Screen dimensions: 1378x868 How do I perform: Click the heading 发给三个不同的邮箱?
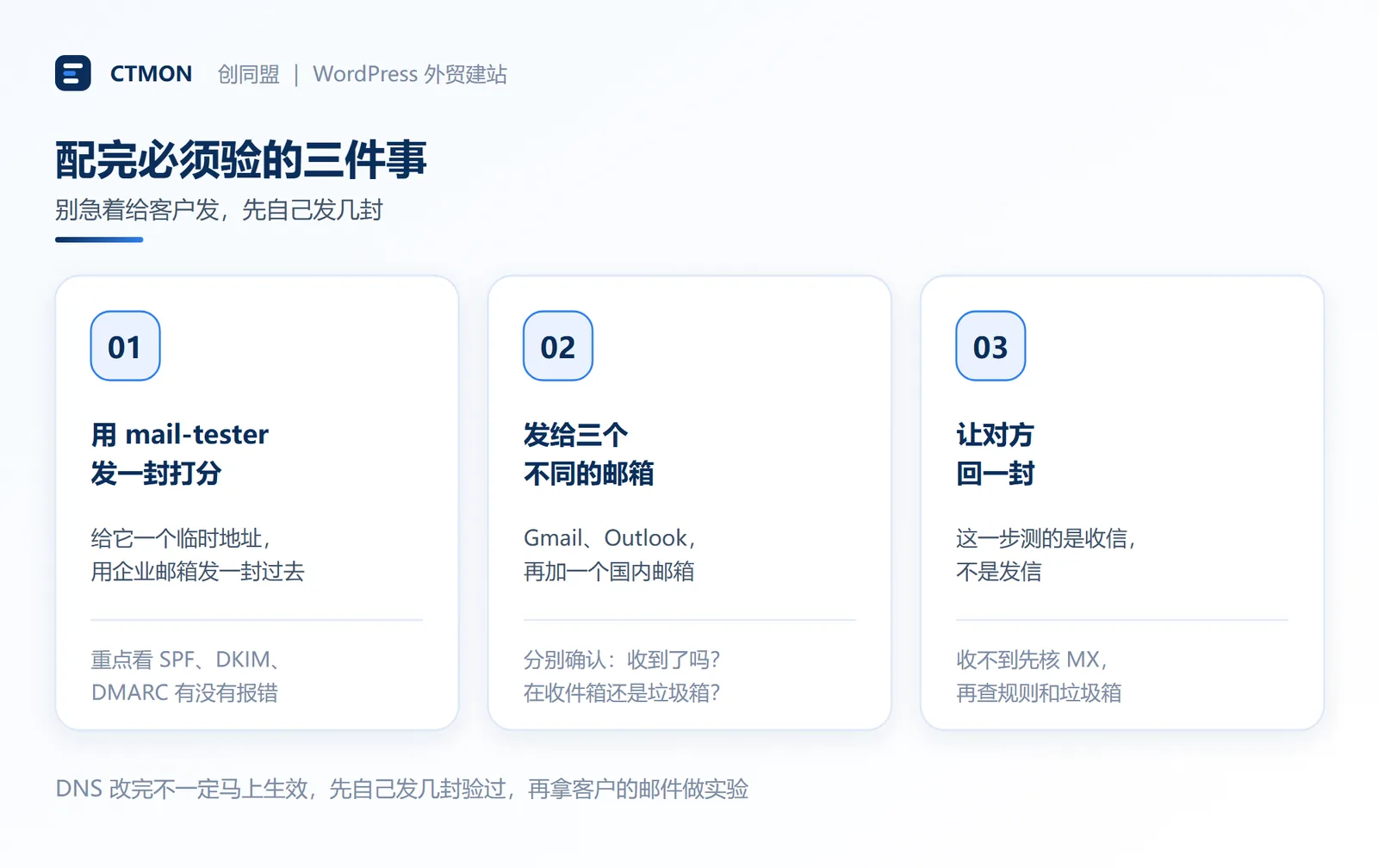click(x=589, y=454)
